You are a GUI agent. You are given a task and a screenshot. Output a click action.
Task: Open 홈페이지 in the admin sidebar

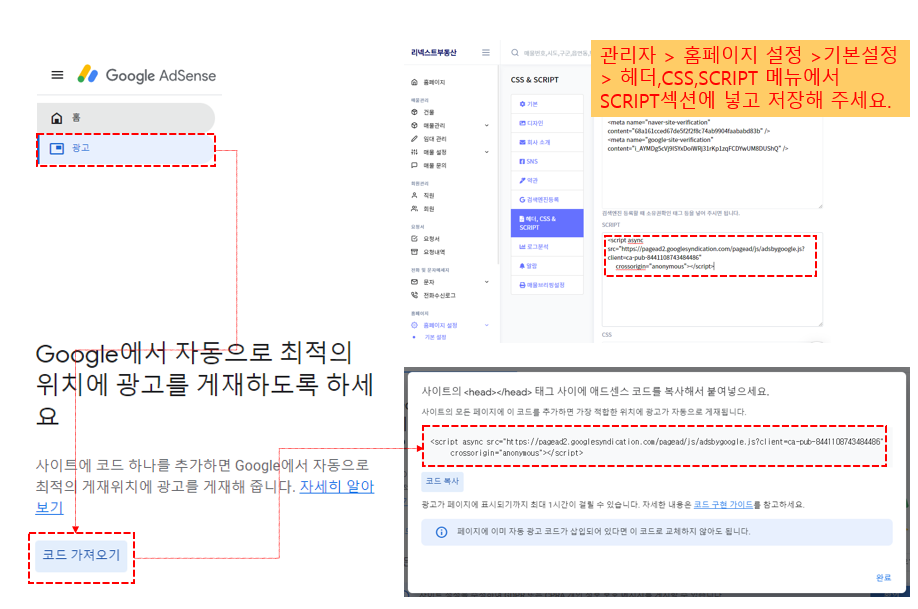point(434,83)
